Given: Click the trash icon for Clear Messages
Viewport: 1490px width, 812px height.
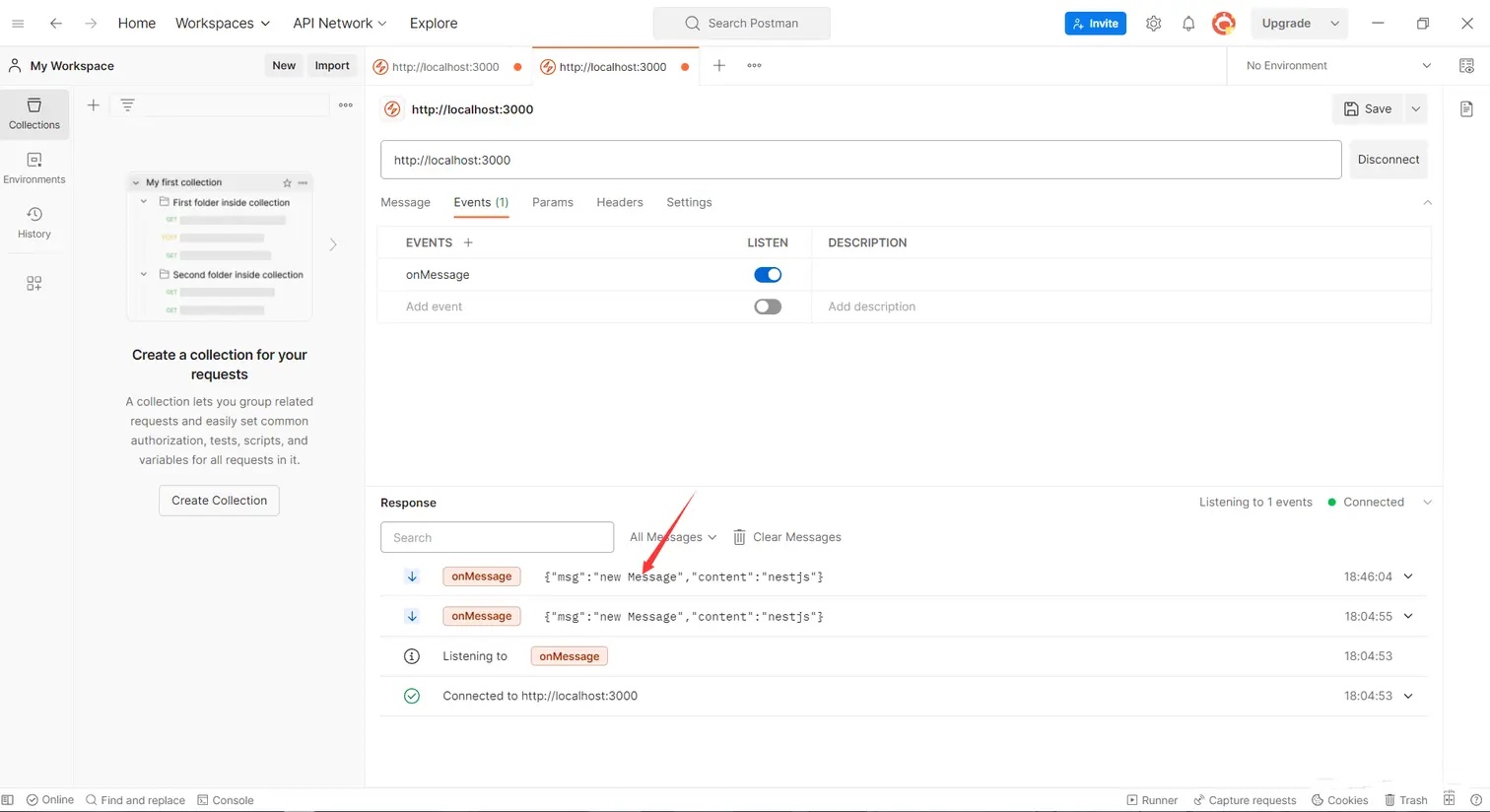Looking at the screenshot, I should [x=739, y=537].
